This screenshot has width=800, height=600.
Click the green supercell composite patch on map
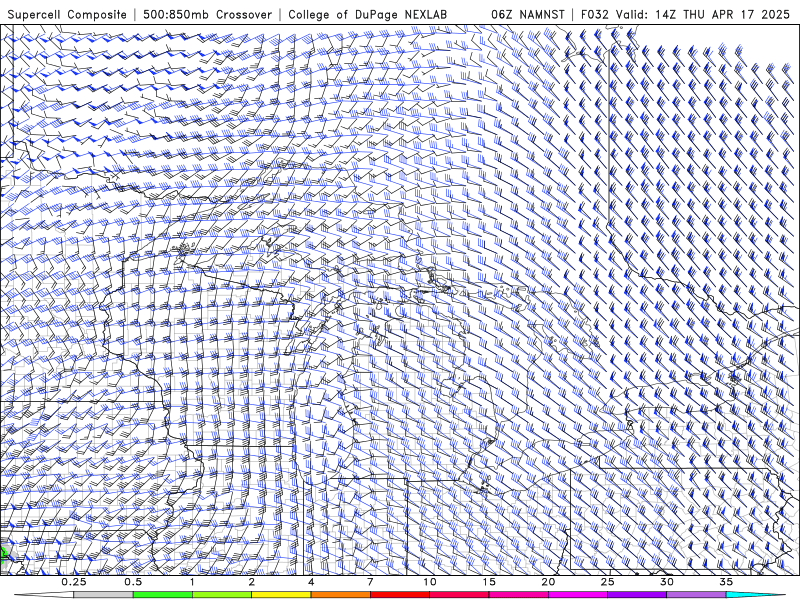coord(3,555)
